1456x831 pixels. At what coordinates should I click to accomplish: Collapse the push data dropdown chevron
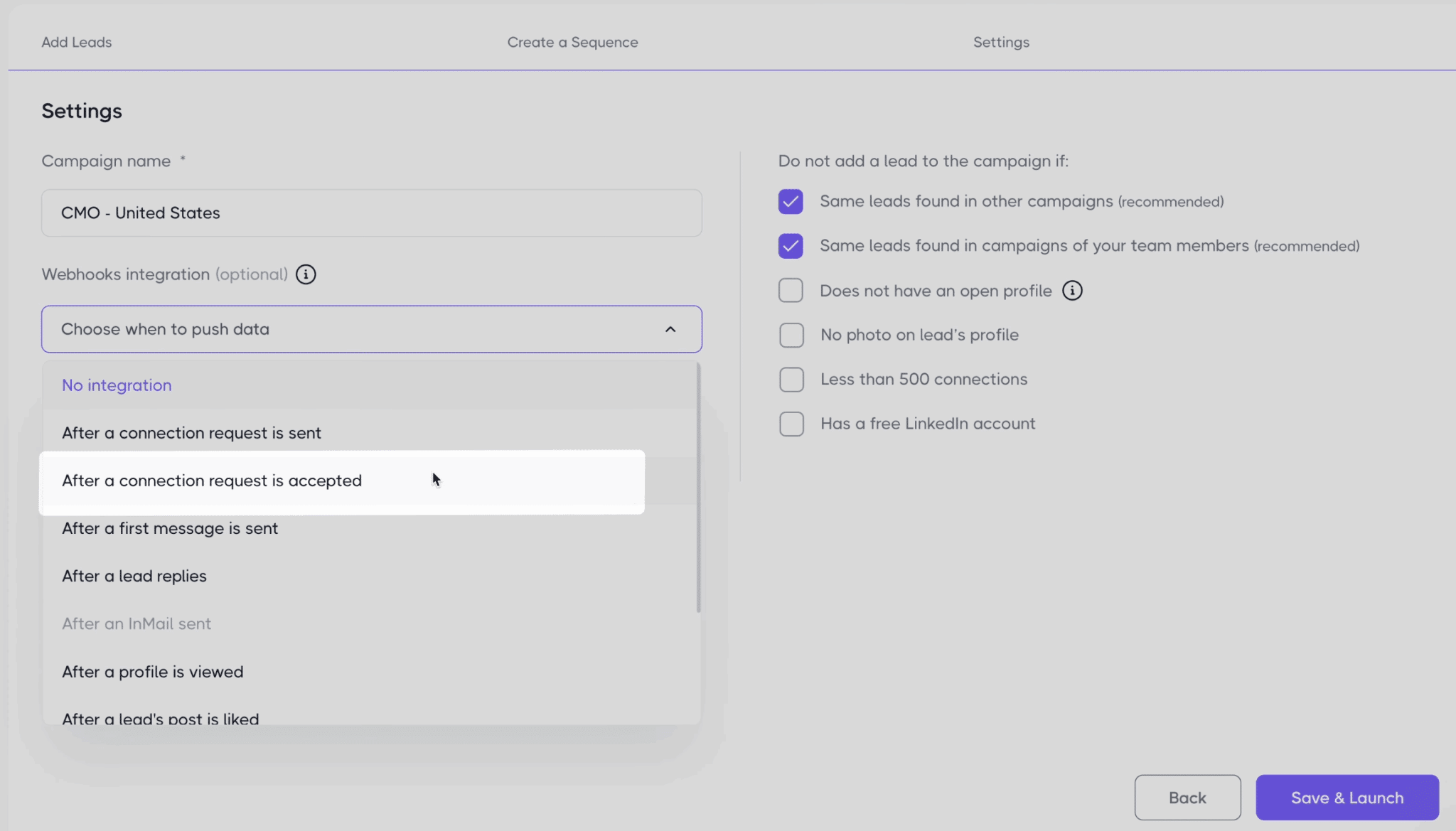(x=670, y=329)
